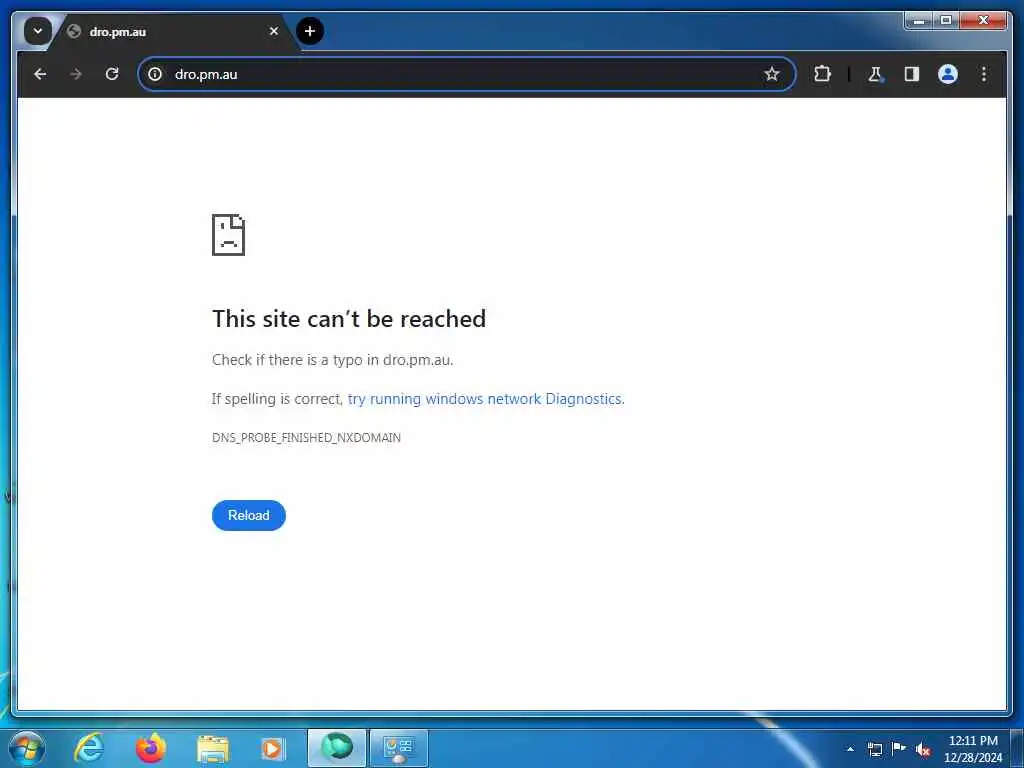Expand the tab search dropdown arrow
The image size is (1024, 768).
[x=38, y=31]
